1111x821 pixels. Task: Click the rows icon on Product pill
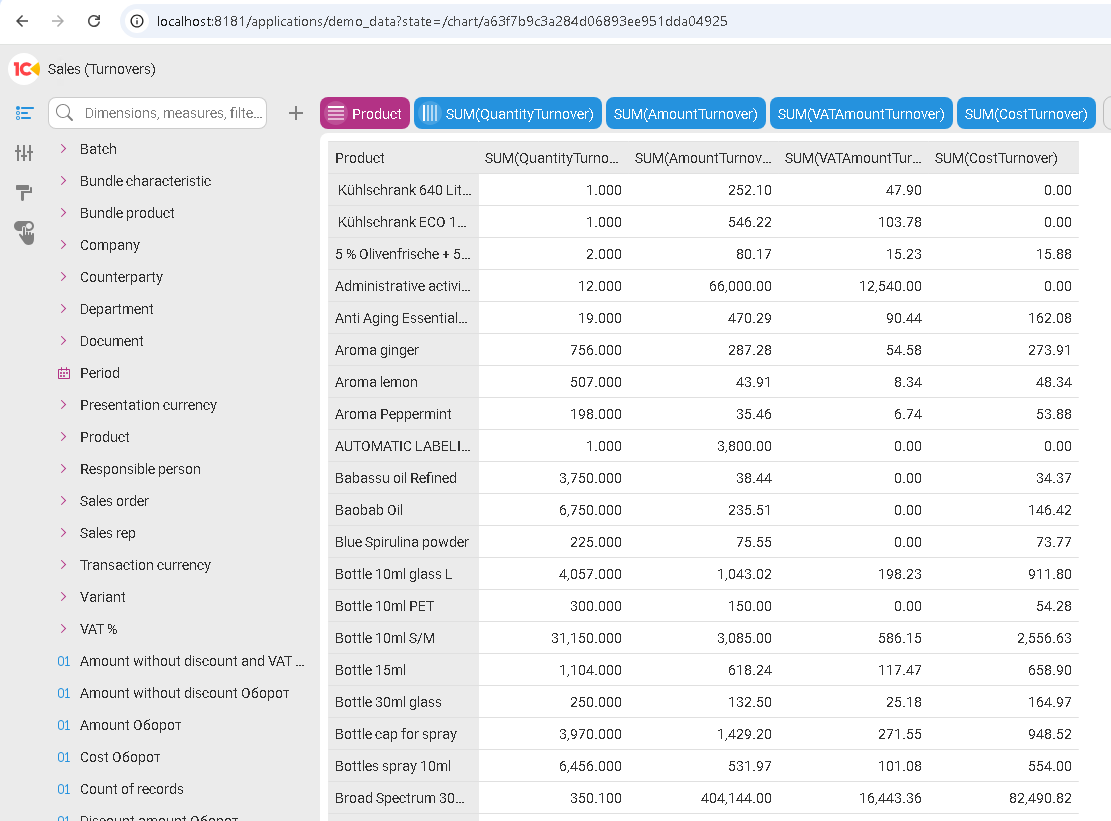tap(336, 114)
